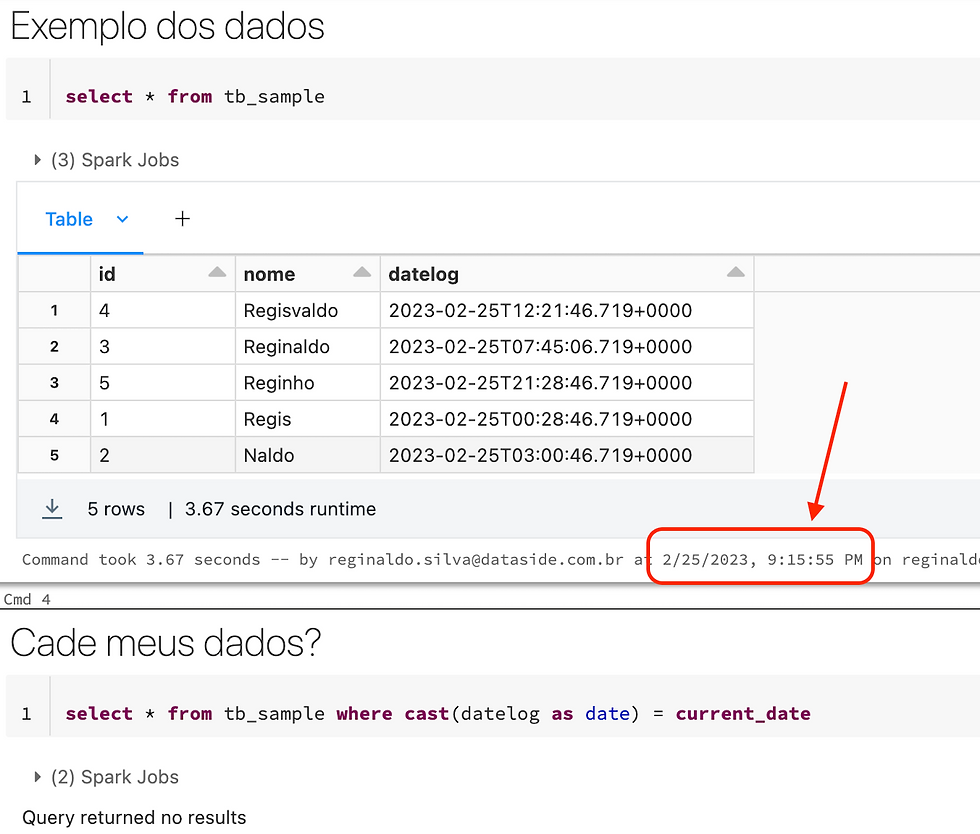The width and height of the screenshot is (980, 834).
Task: Select the Reginaldo cell
Action: click(308, 347)
